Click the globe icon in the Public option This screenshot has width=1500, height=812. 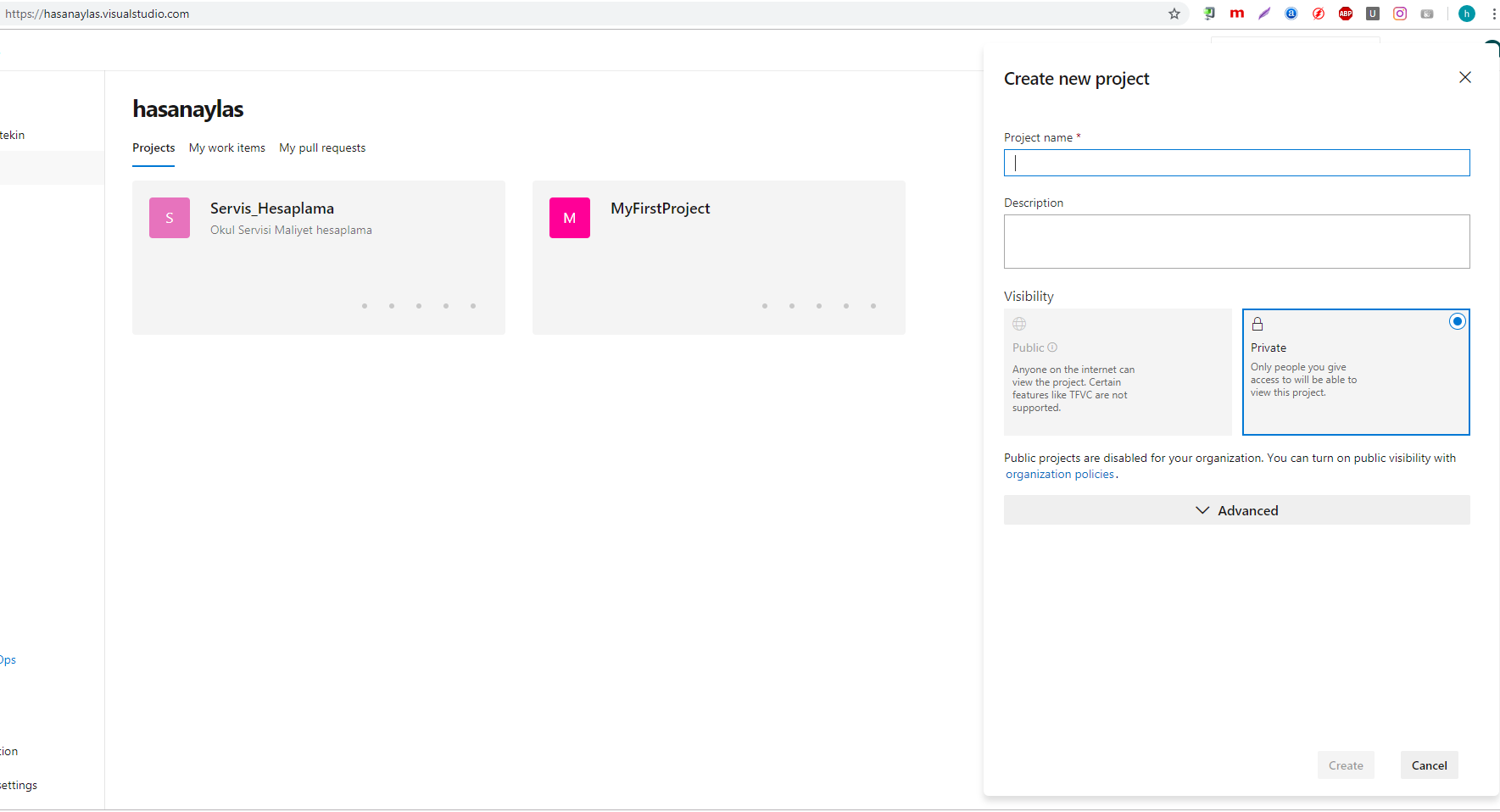pyautogui.click(x=1019, y=324)
